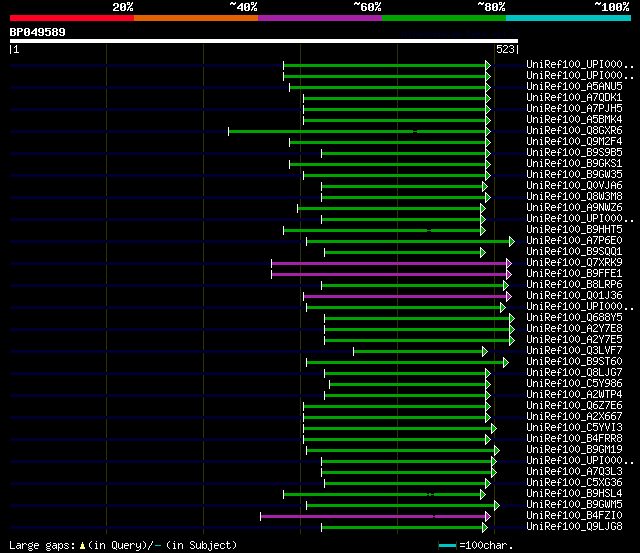640x553 pixels.
Task: Click the long green alignment bar in the Q8GXR6 row
Action: (x=358, y=131)
